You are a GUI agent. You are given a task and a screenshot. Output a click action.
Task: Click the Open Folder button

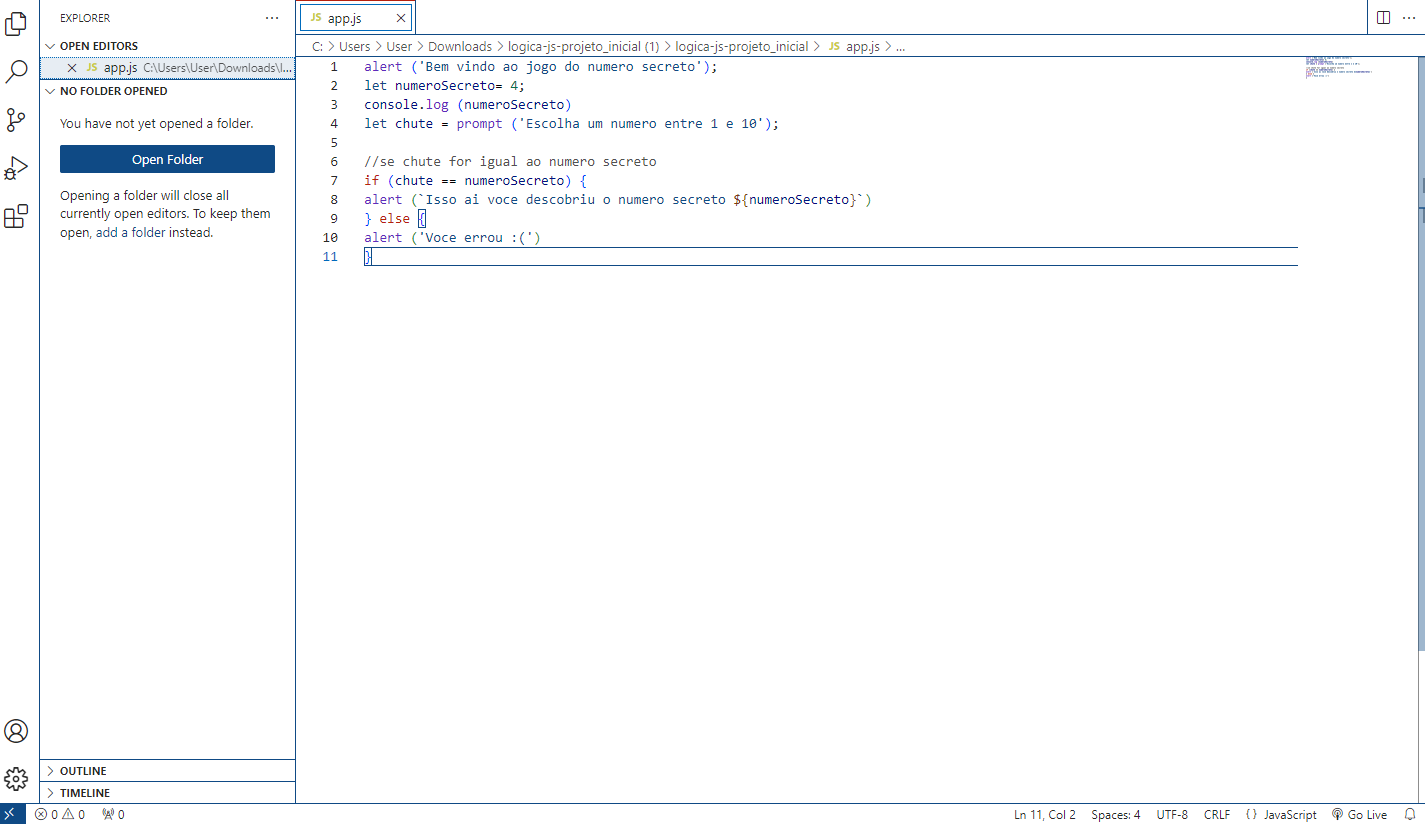pos(167,159)
